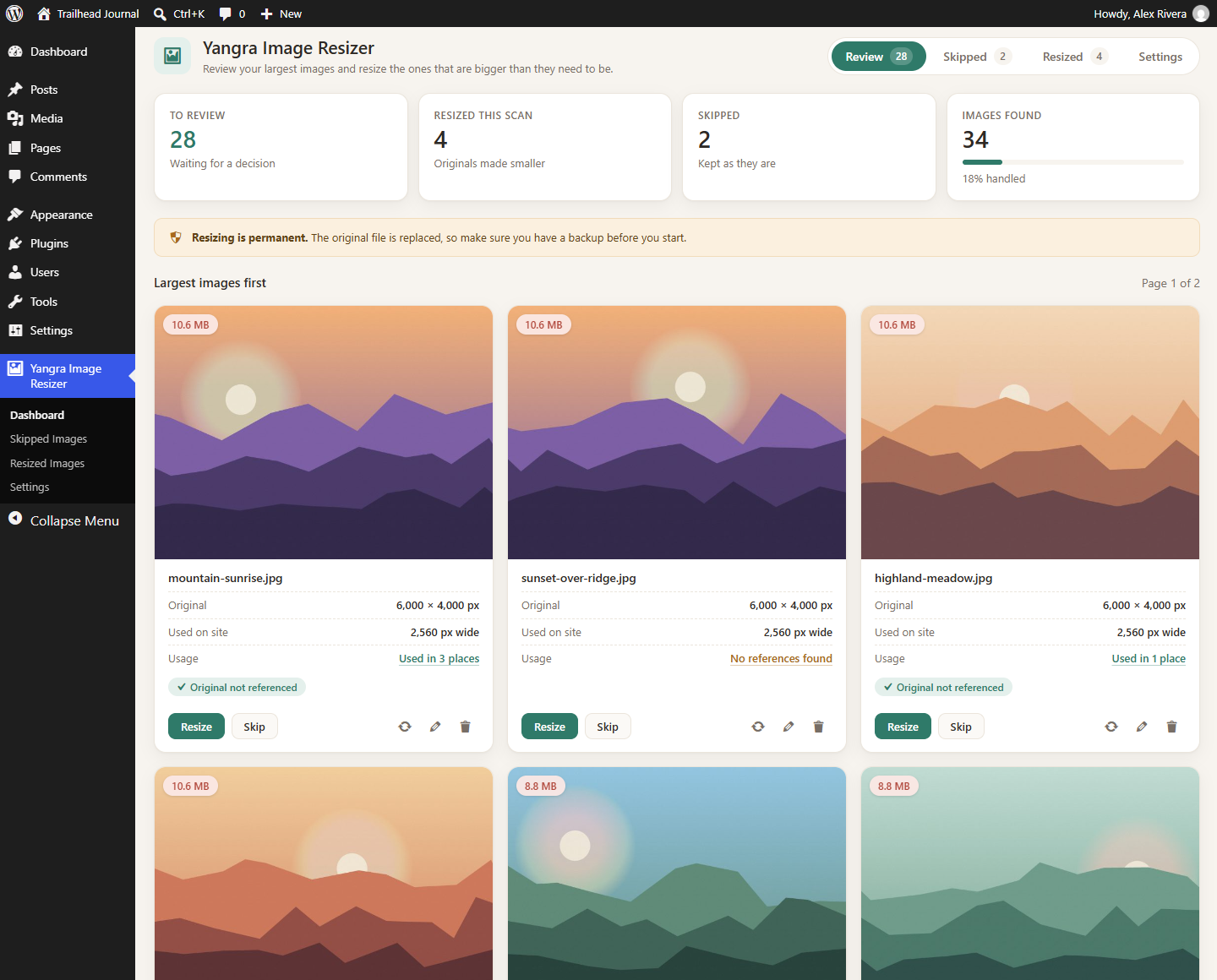Screen dimensions: 1217x980
Task: Open the Settings tab beside Resized
Action: [1160, 57]
